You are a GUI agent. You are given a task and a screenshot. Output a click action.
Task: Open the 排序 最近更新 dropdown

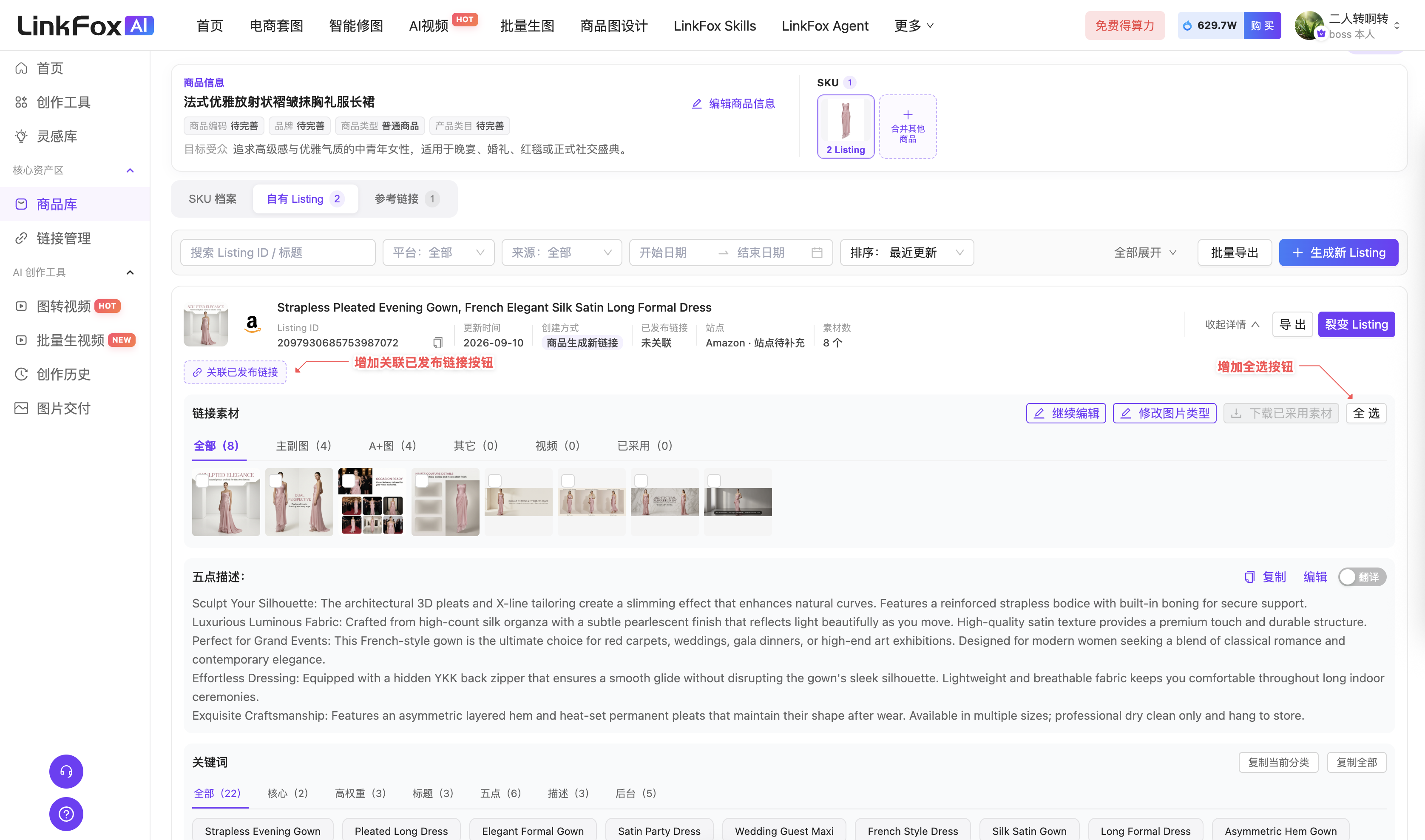[907, 253]
